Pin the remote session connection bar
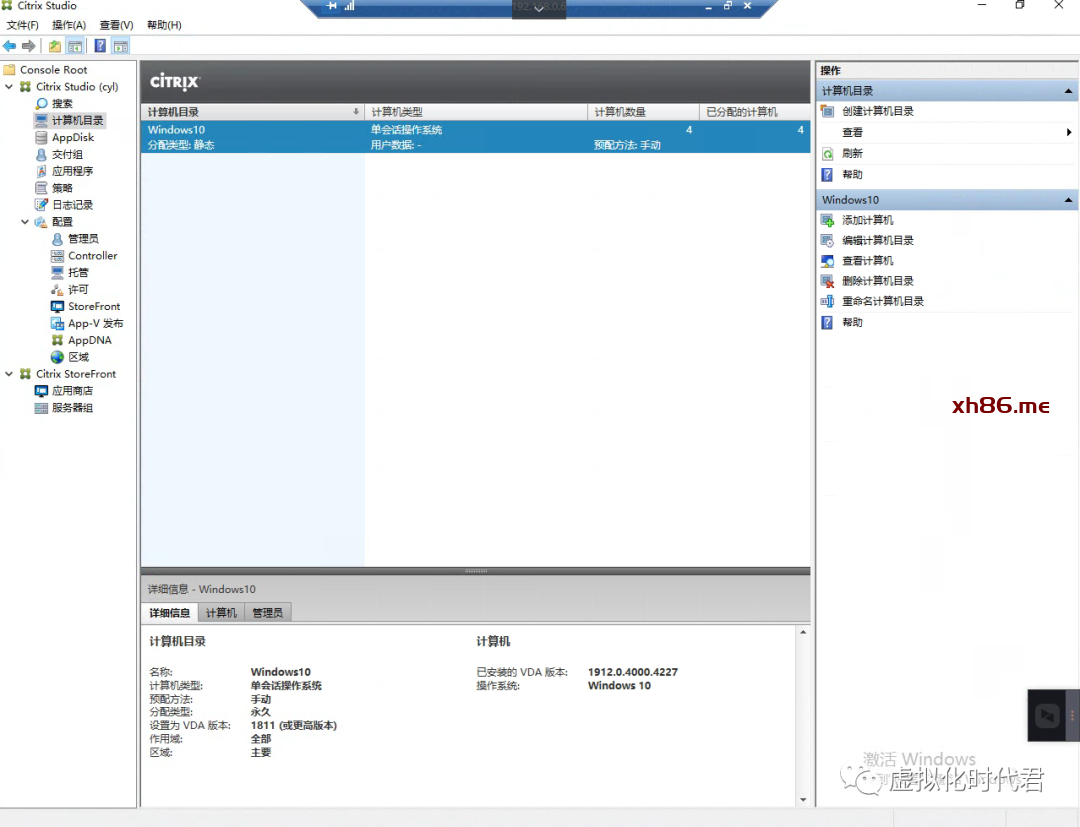This screenshot has height=827, width=1080. pyautogui.click(x=331, y=6)
